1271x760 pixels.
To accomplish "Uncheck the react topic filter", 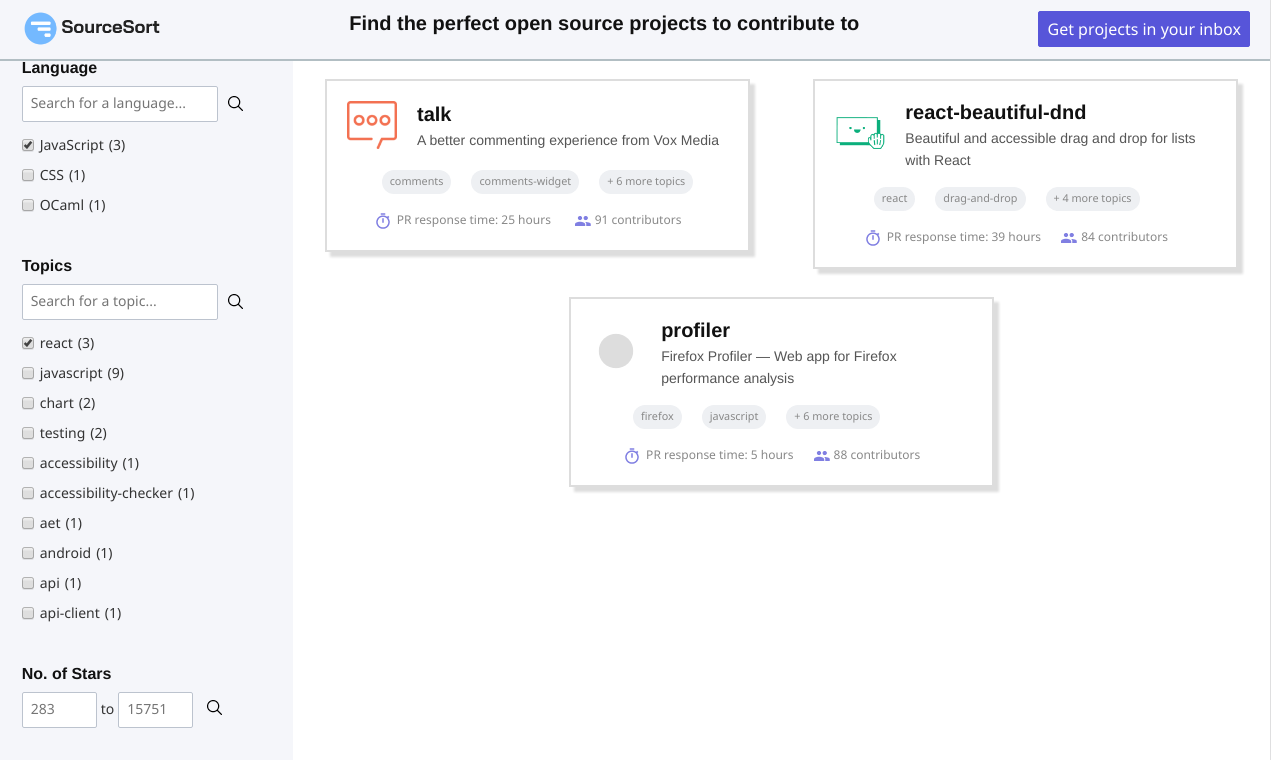I will [28, 343].
